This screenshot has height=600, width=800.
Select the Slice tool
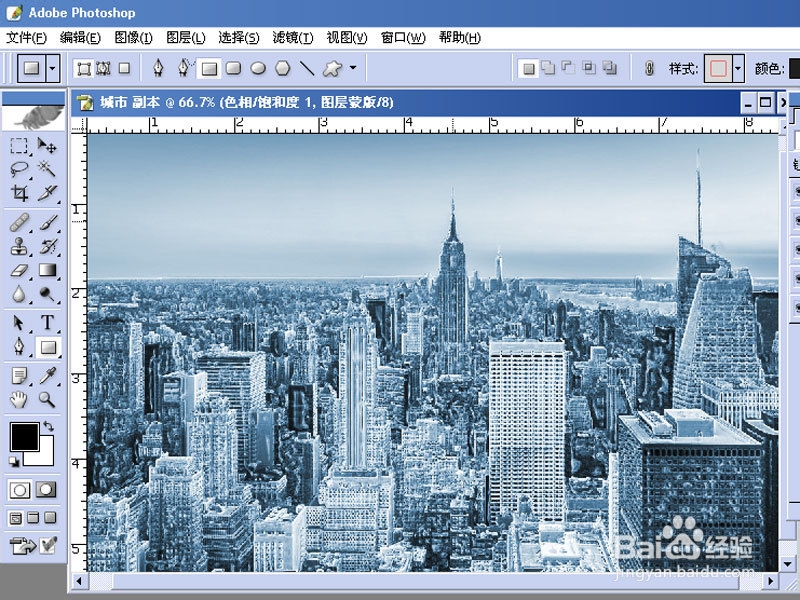click(x=47, y=193)
